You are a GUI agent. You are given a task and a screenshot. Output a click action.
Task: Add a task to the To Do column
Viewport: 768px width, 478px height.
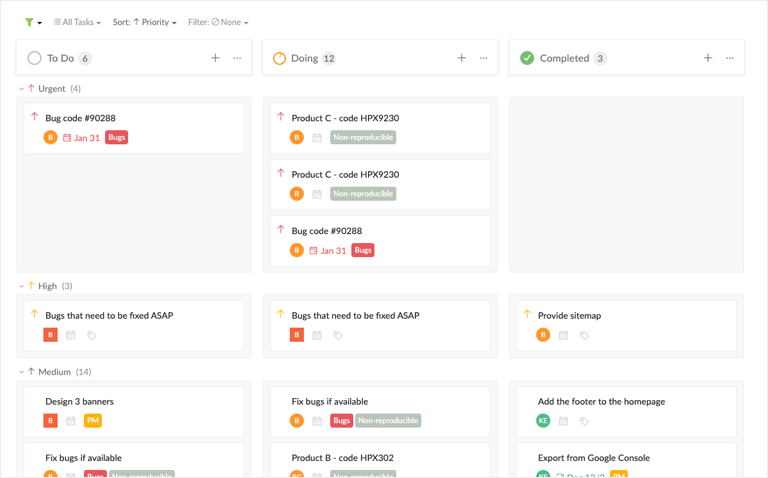[215, 58]
